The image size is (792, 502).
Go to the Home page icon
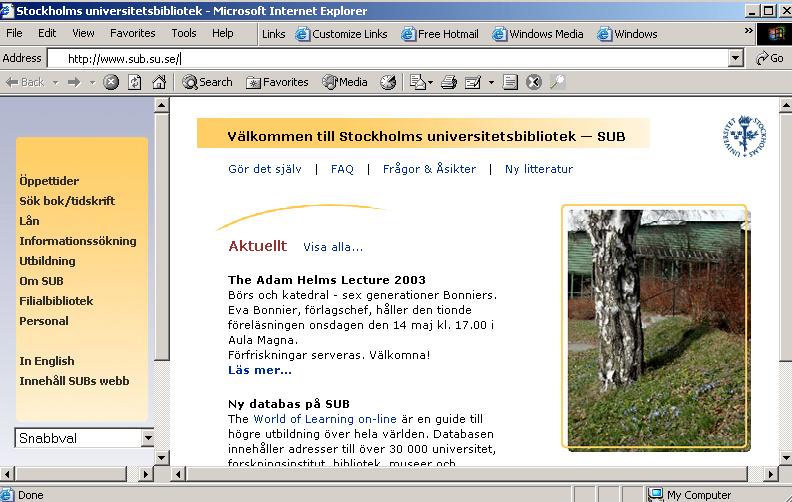point(159,82)
